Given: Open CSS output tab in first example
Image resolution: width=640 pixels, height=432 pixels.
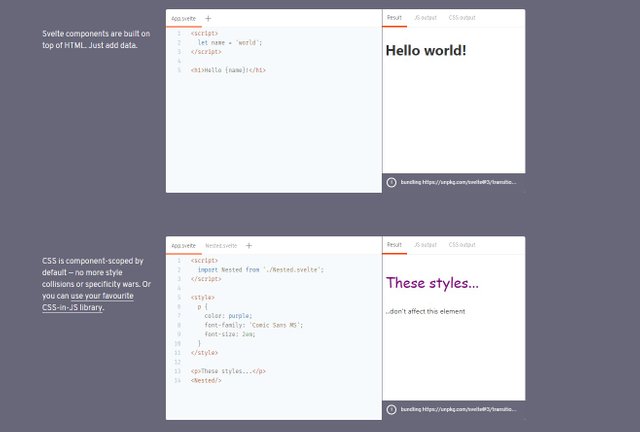Looking at the screenshot, I should click(462, 18).
